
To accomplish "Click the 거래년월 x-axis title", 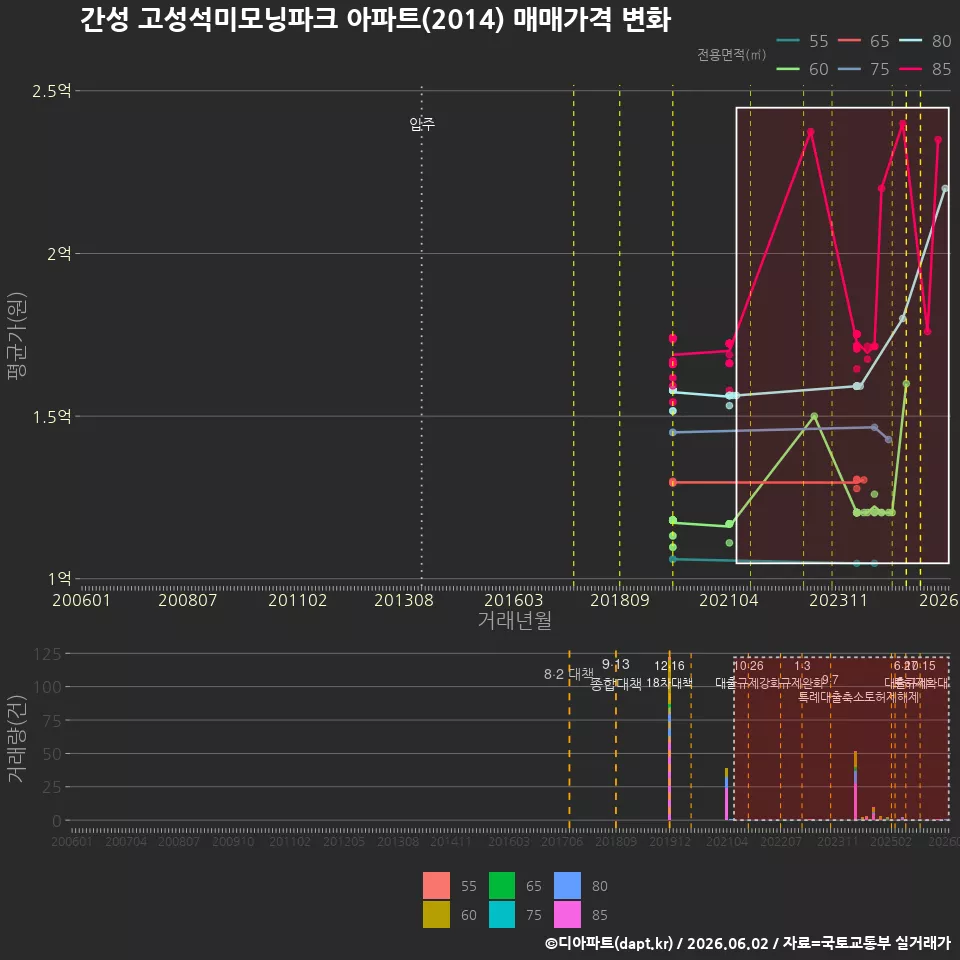I will tap(514, 620).
